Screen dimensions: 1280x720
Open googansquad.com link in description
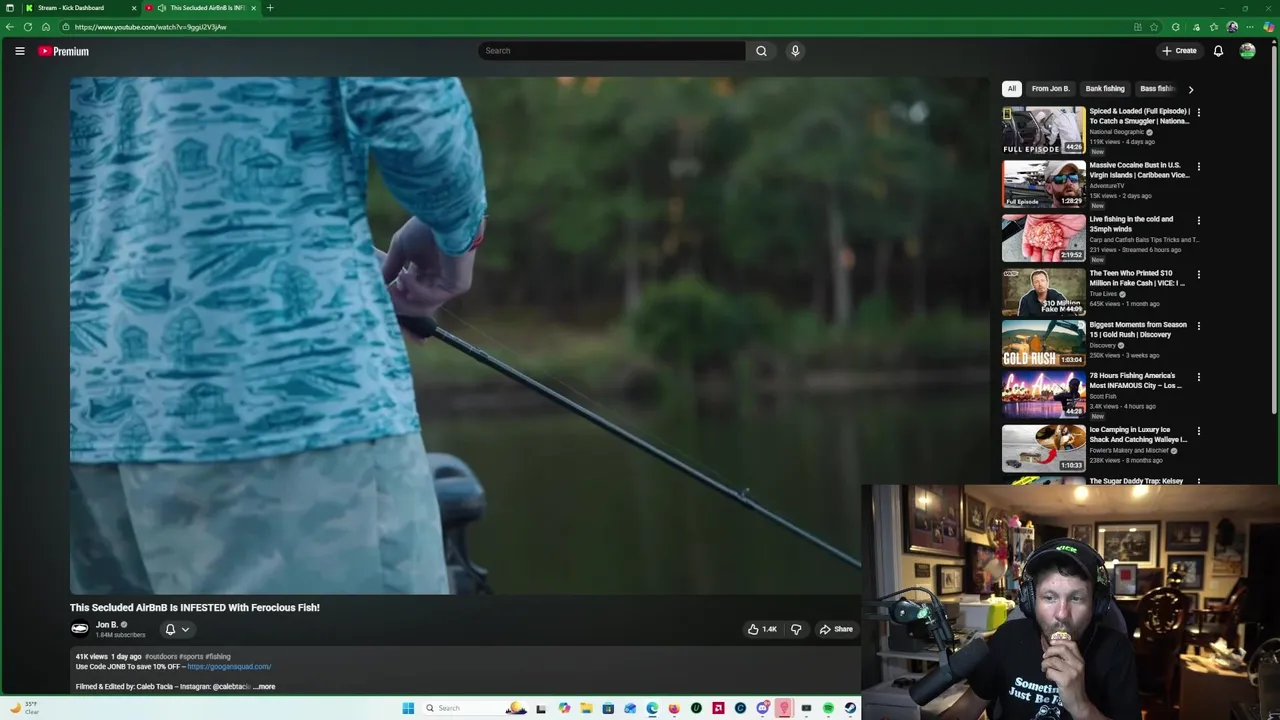coord(229,667)
